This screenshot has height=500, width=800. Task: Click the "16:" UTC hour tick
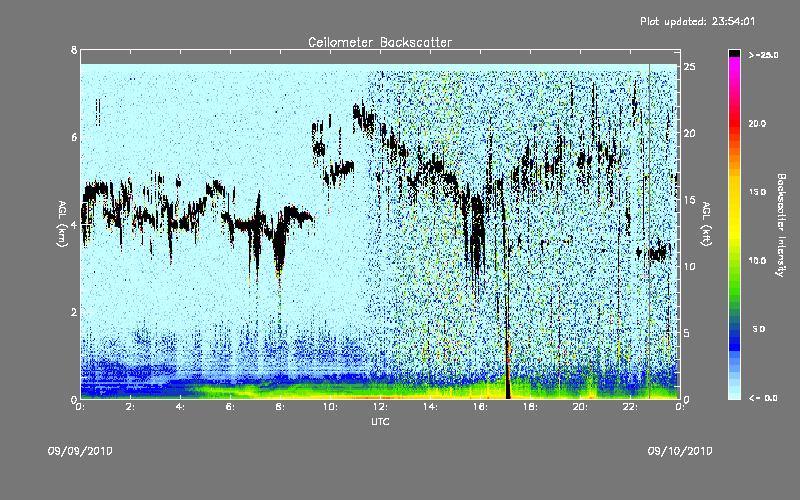pos(481,407)
